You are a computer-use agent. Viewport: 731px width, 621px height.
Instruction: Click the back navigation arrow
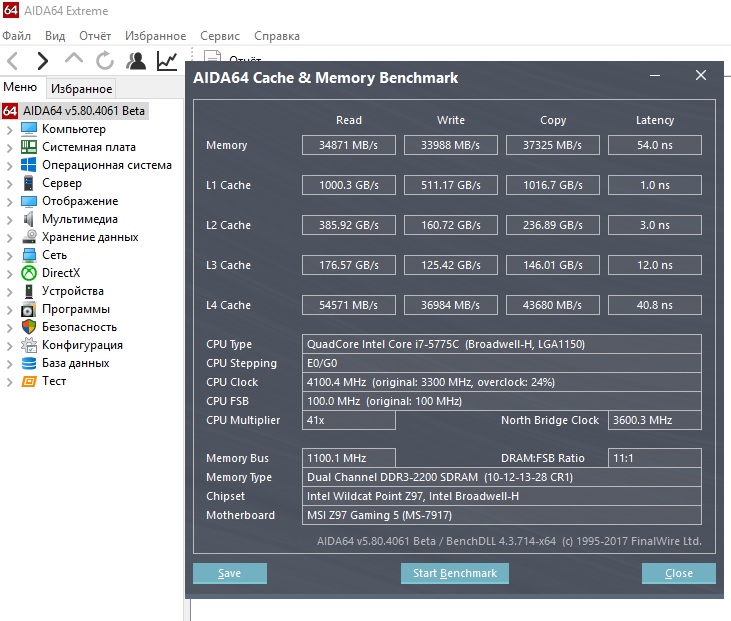[13, 61]
